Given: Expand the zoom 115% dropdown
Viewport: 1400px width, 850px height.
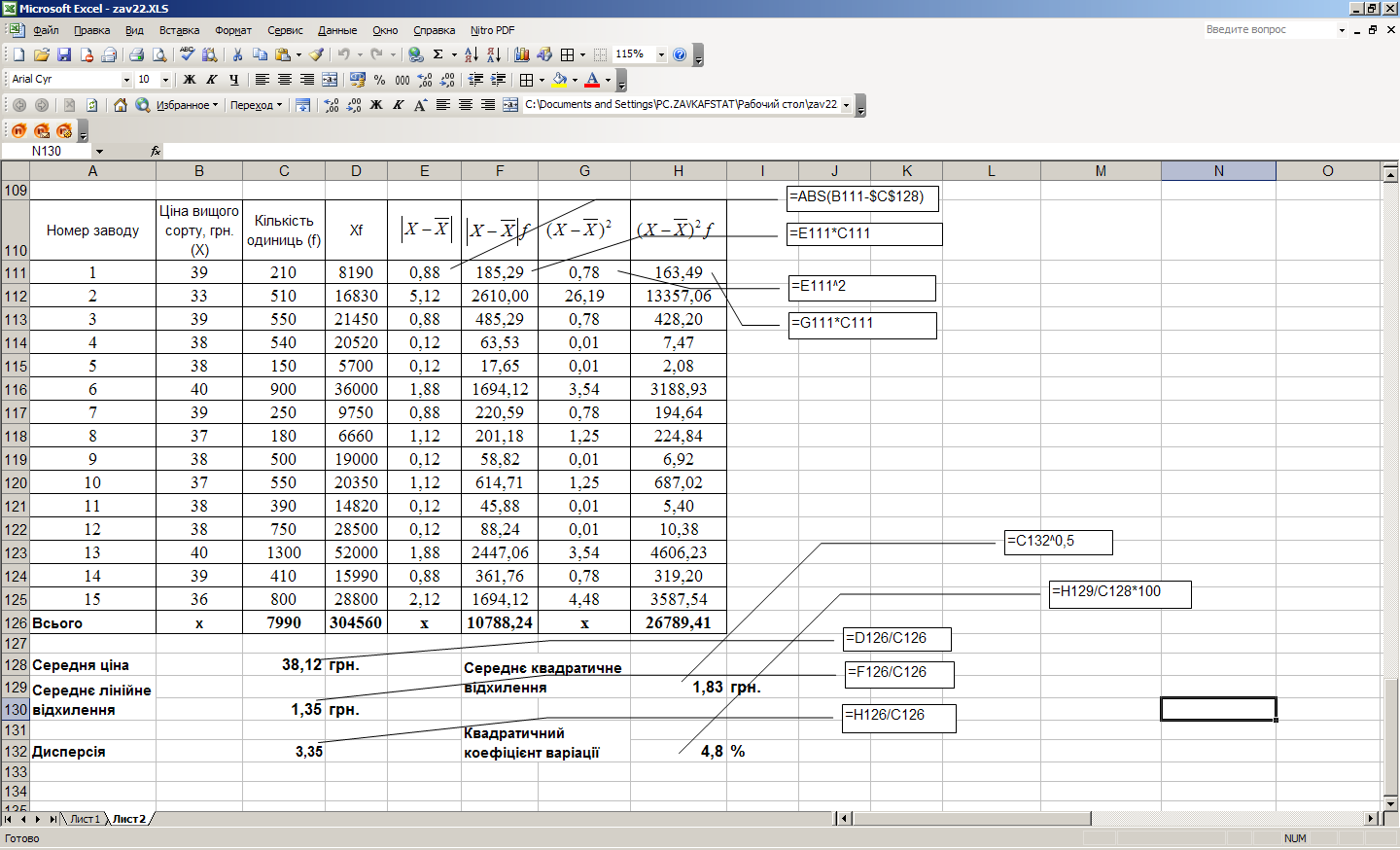Looking at the screenshot, I should click(x=661, y=54).
